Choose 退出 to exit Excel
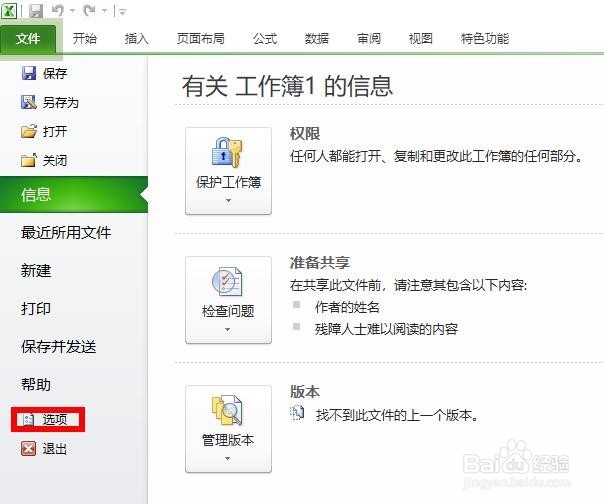The height and width of the screenshot is (504, 604). pyautogui.click(x=55, y=449)
